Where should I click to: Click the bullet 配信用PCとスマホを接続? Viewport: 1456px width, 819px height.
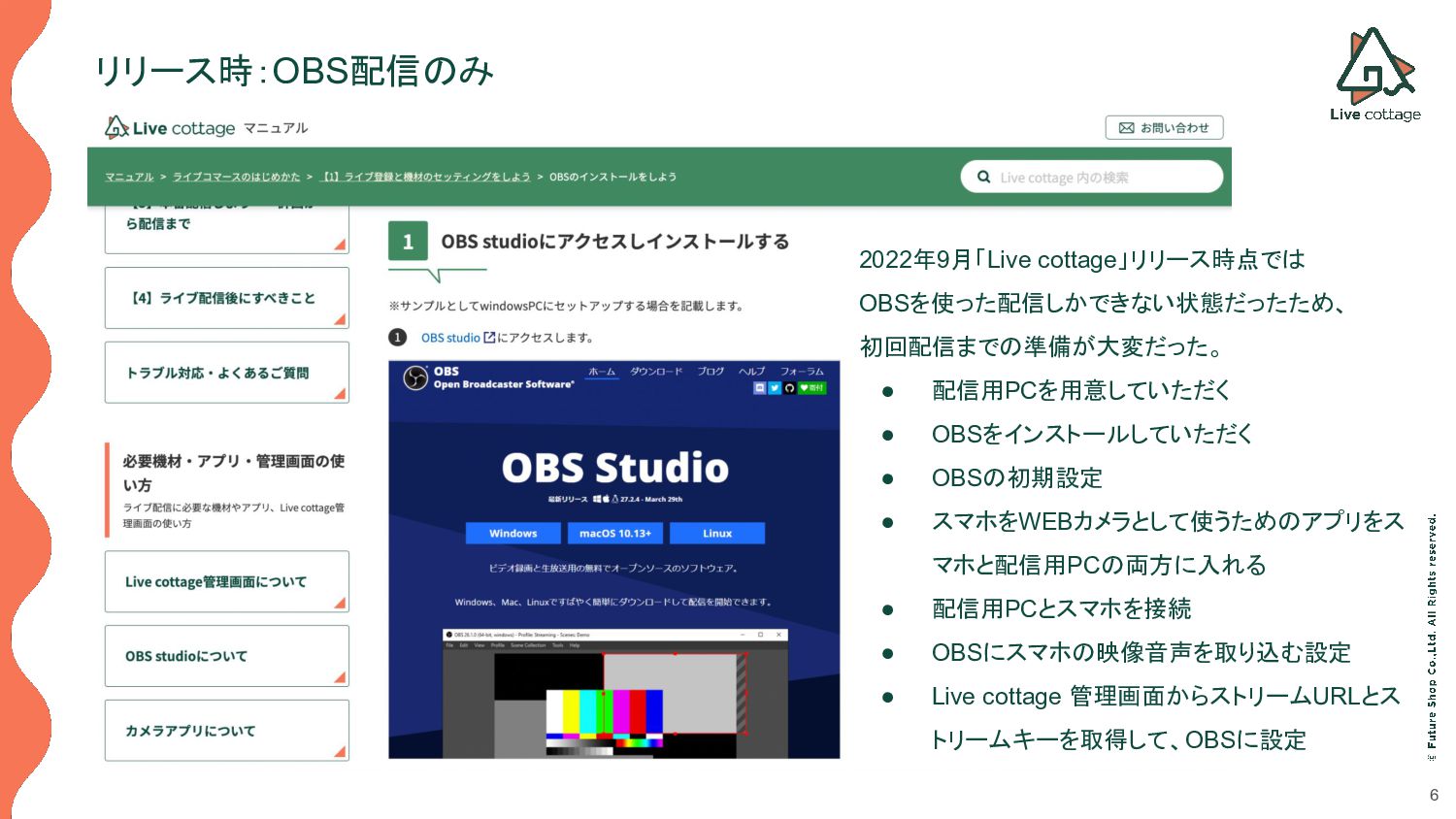(1062, 608)
